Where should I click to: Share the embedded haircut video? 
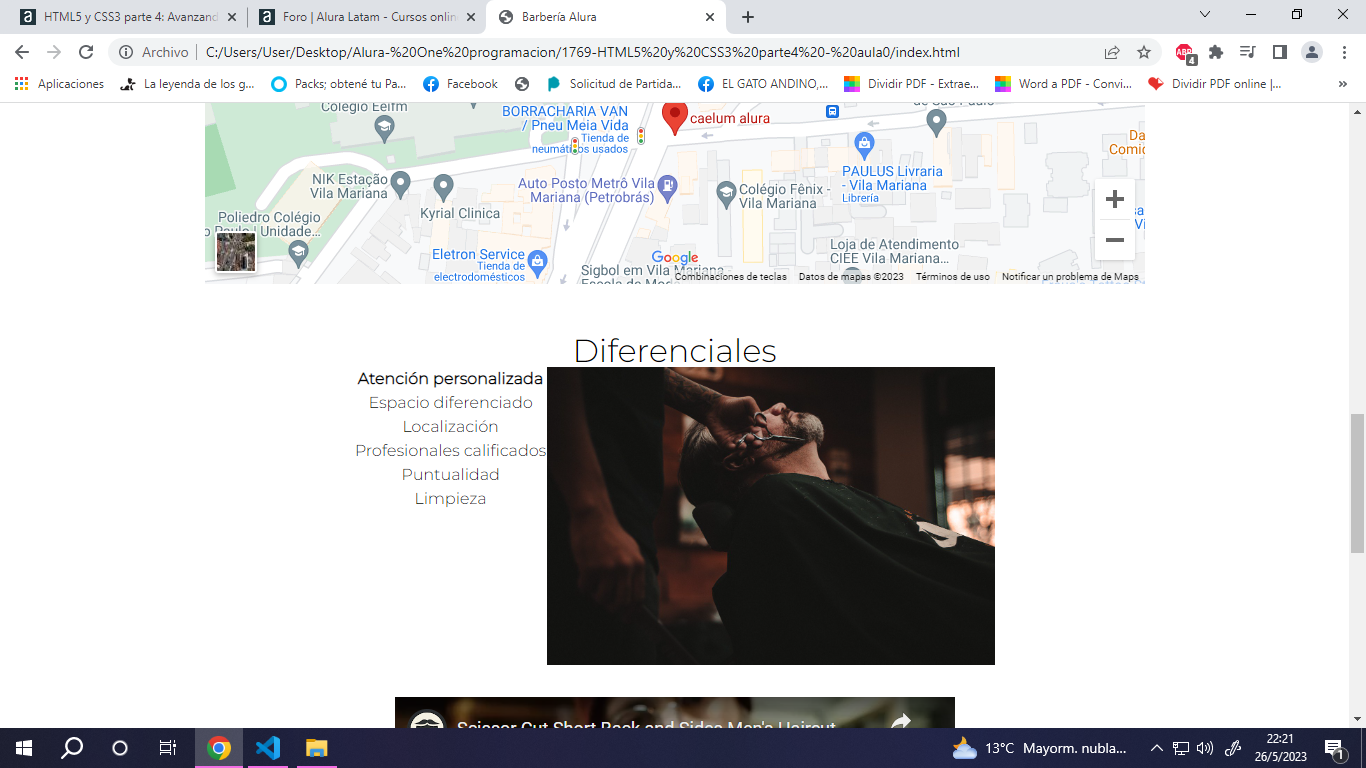(901, 721)
